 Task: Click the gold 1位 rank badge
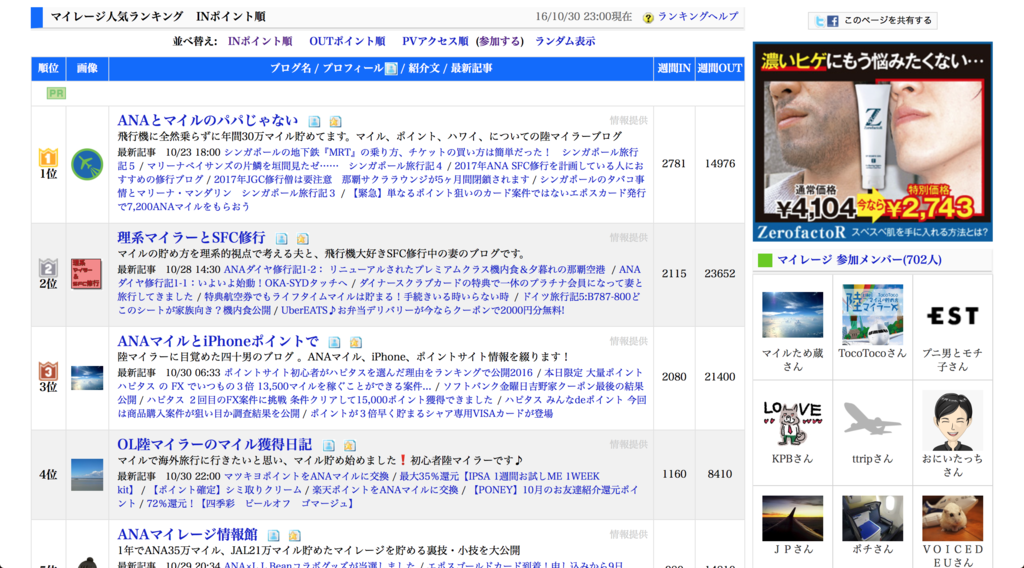[48, 157]
